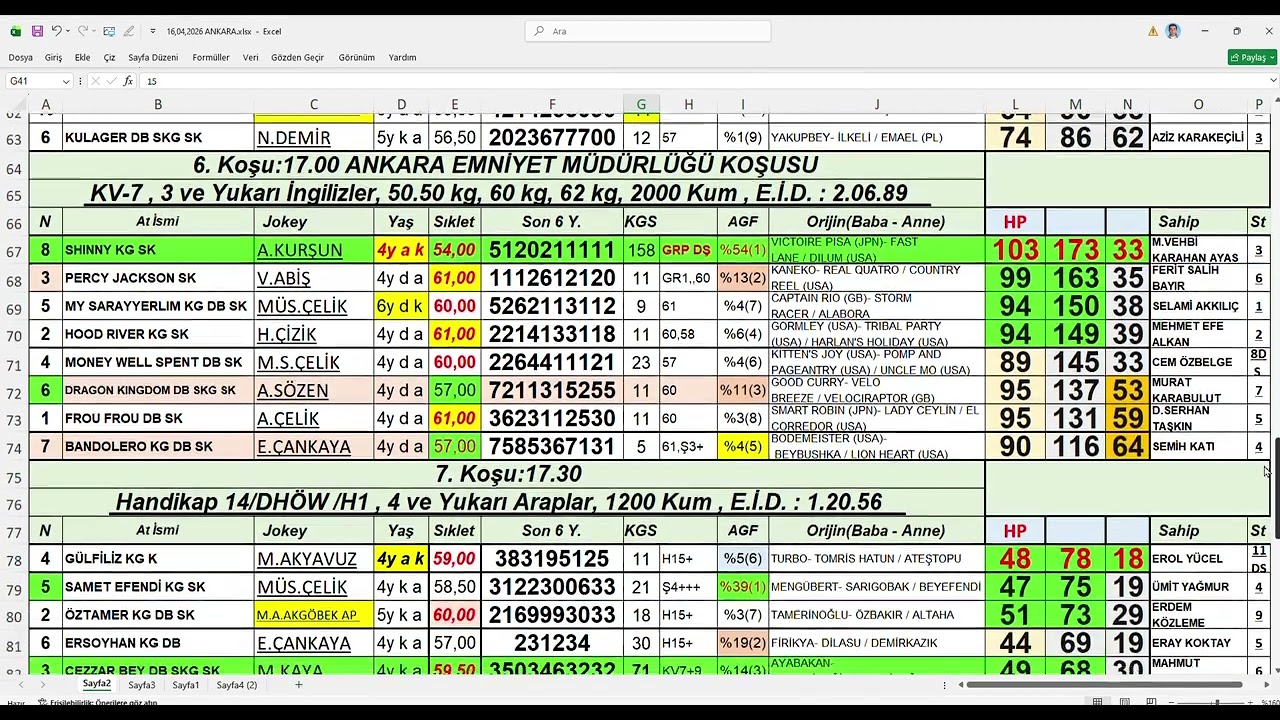Switch to the Sayfa1 sheet tab
Image resolution: width=1280 pixels, height=720 pixels.
pos(186,685)
